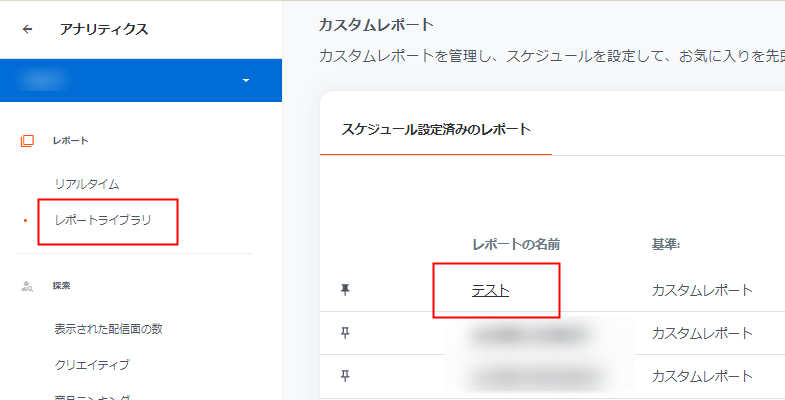Collapse the レポート section label
785x400 pixels.
tap(70, 141)
